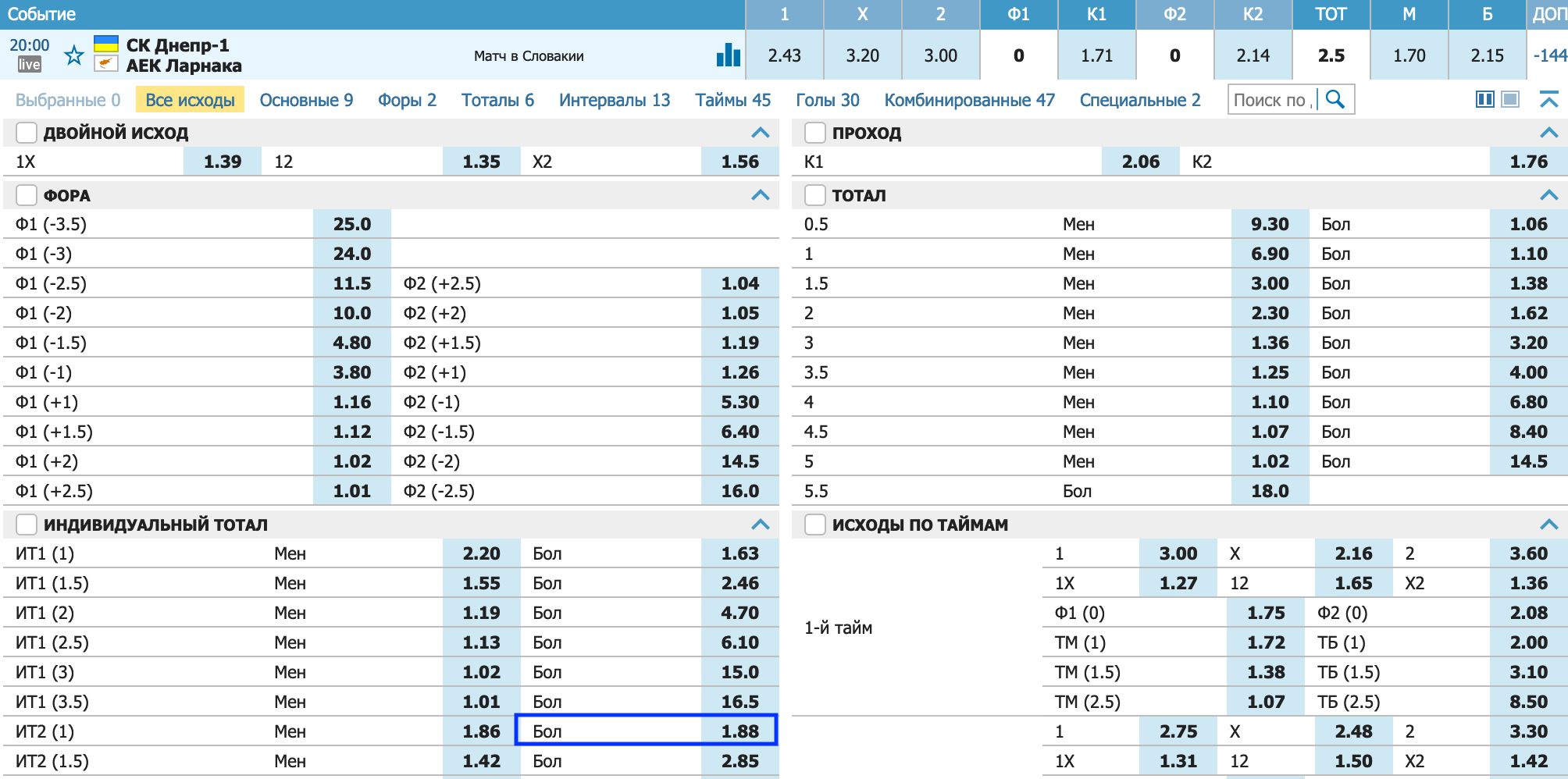Screen dimensions: 1568x779
Task: Pick double chance 1X odds 1.39
Action: (x=223, y=162)
